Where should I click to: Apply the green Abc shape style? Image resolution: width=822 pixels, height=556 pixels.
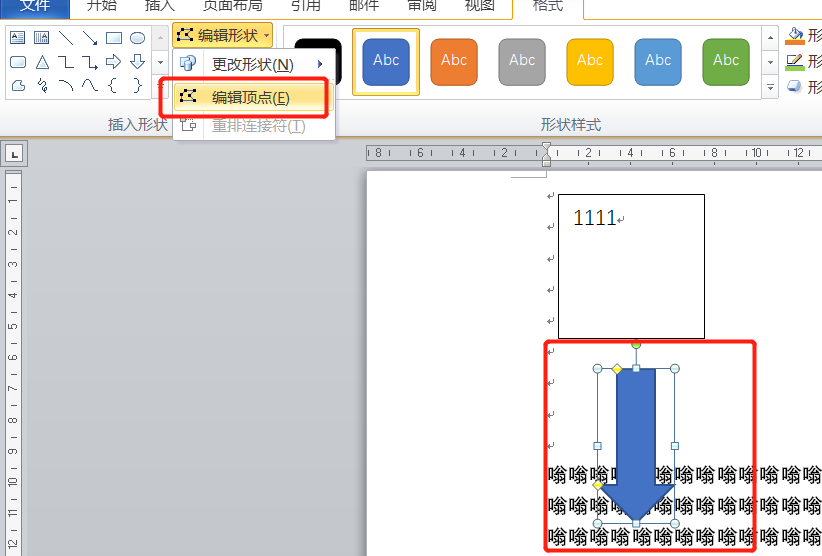click(726, 61)
